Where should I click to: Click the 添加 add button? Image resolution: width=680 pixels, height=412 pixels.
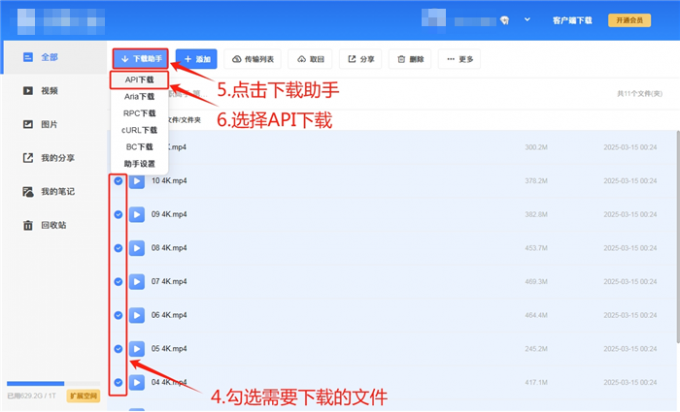click(x=196, y=59)
